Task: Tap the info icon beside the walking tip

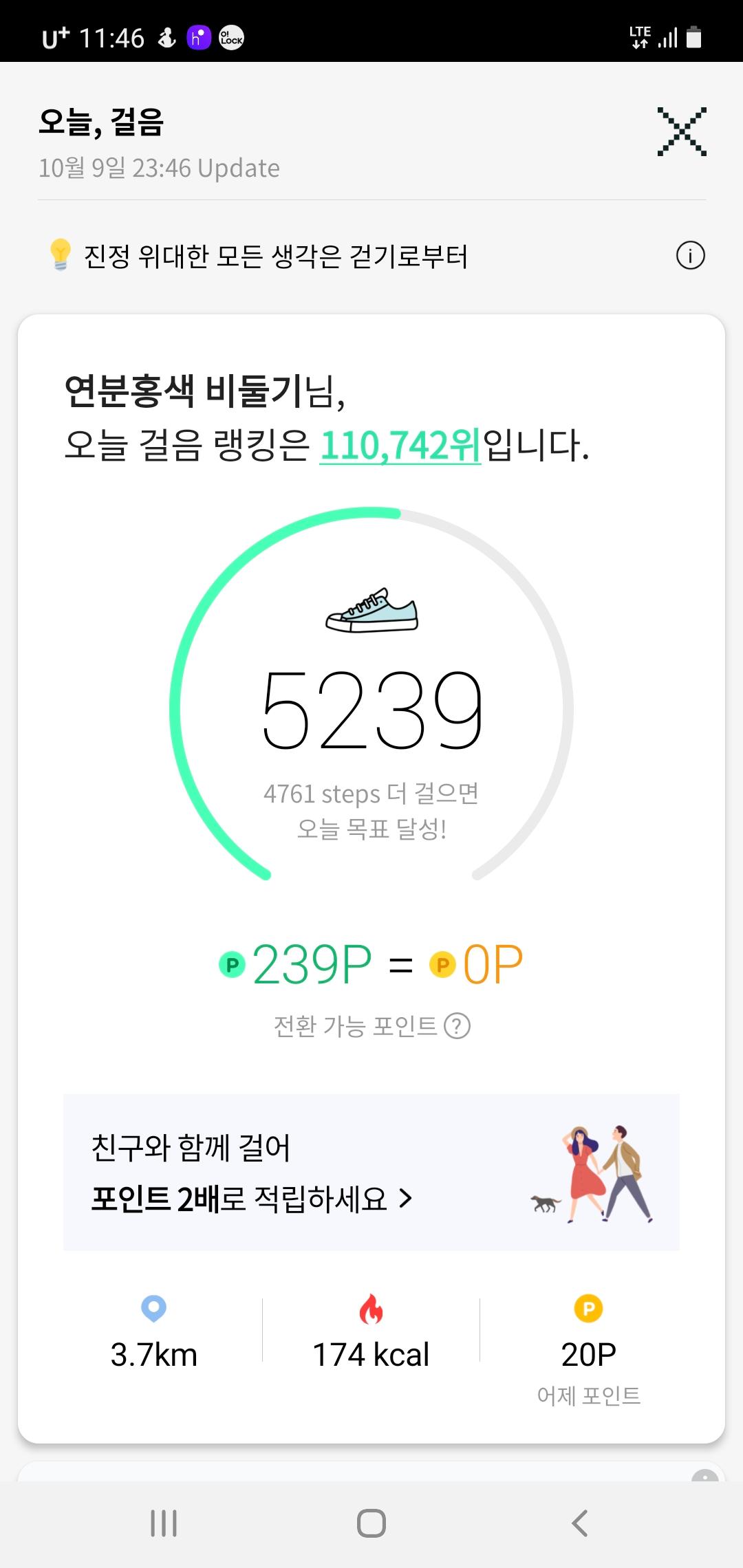Action: 690,256
